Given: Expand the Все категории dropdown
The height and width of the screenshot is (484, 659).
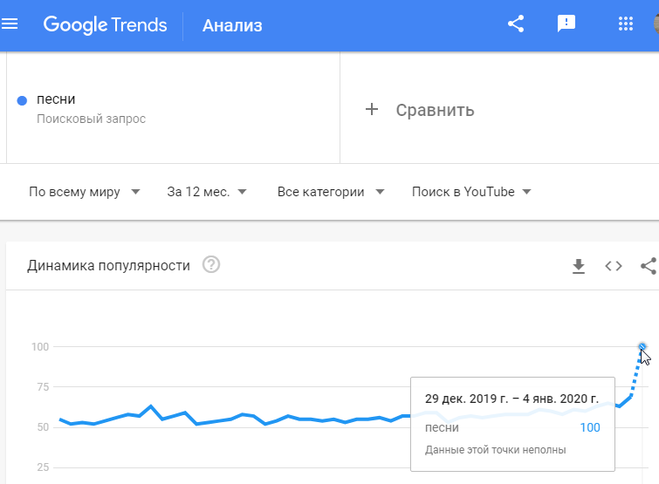Looking at the screenshot, I should (331, 192).
